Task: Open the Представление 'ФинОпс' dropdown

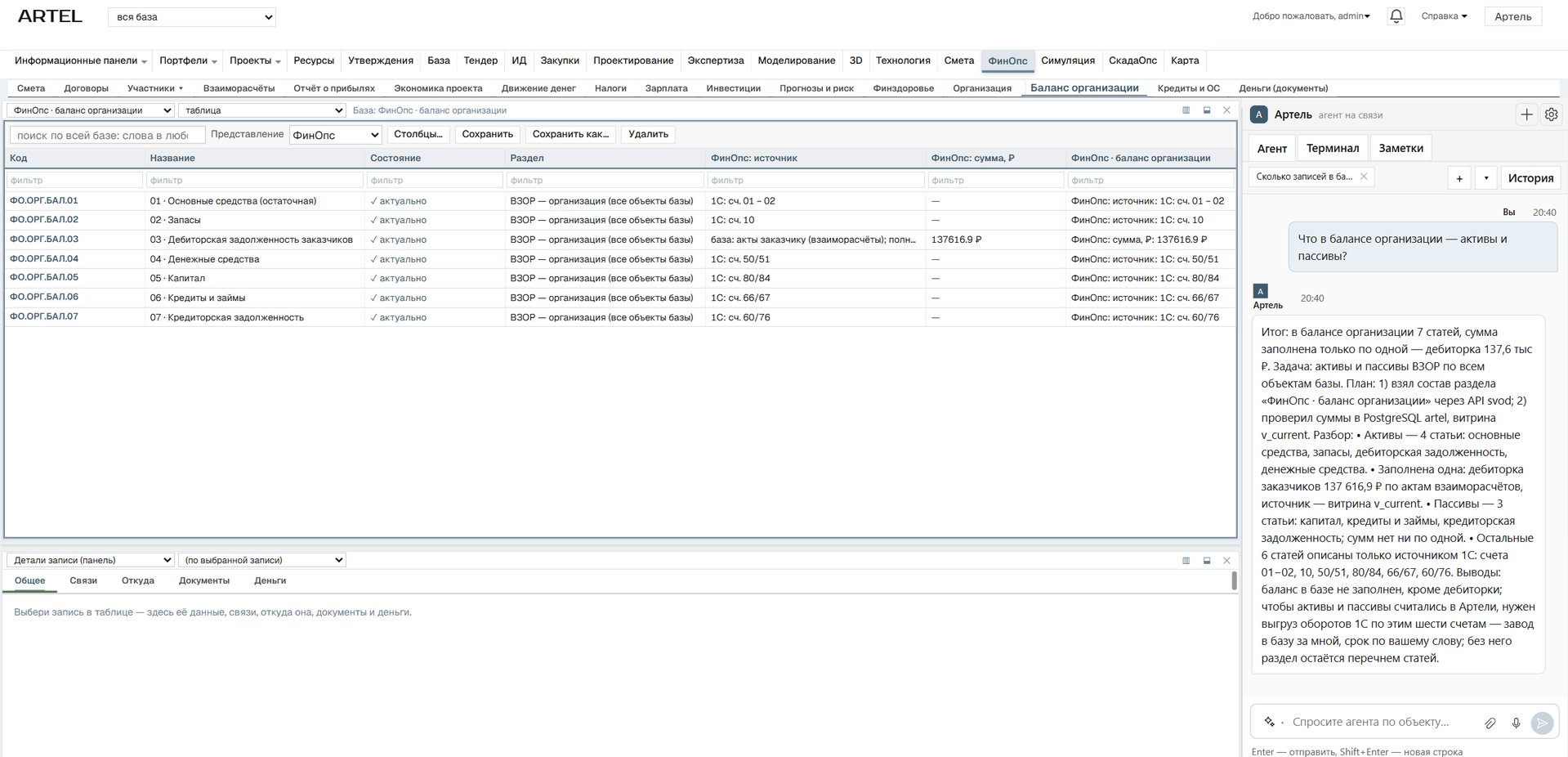Action: pyautogui.click(x=336, y=135)
